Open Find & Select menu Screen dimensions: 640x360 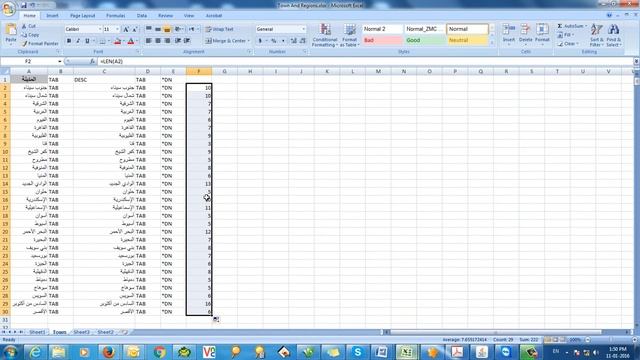pyautogui.click(x=613, y=36)
